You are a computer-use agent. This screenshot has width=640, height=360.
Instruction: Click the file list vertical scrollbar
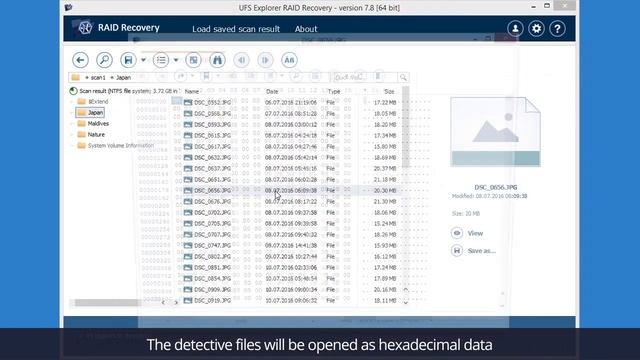405,128
